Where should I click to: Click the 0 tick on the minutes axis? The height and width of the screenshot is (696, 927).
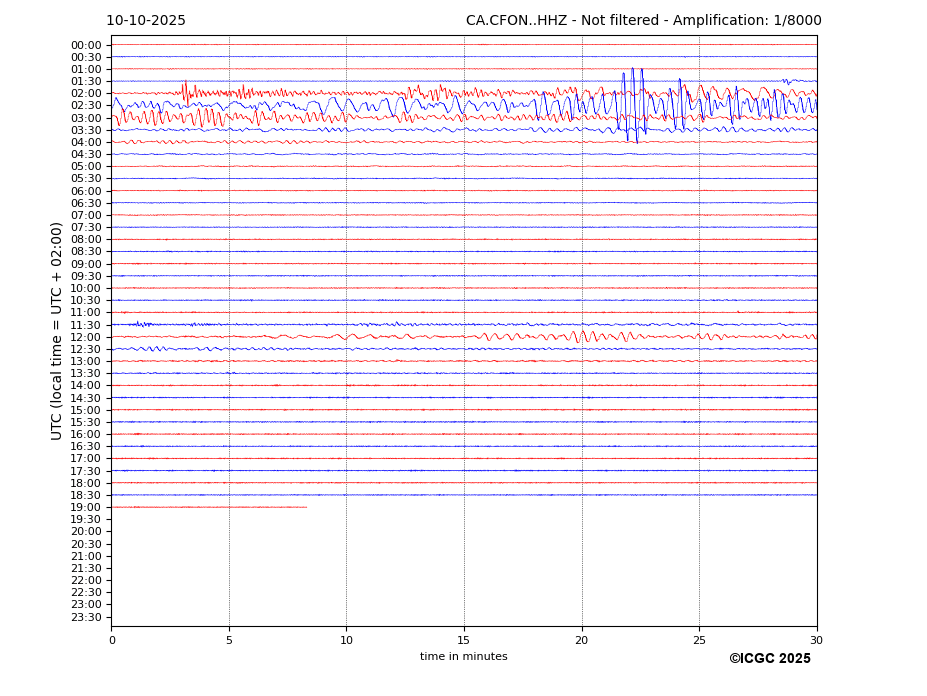click(x=112, y=640)
